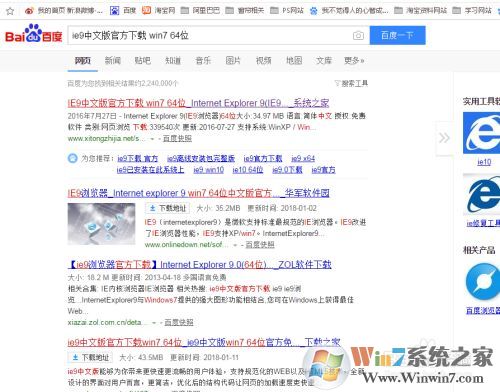Image resolution: width=500 pixels, height=392 pixels.
Task: Click the suggested search ie9已安装在此系统上
Action: (x=150, y=170)
